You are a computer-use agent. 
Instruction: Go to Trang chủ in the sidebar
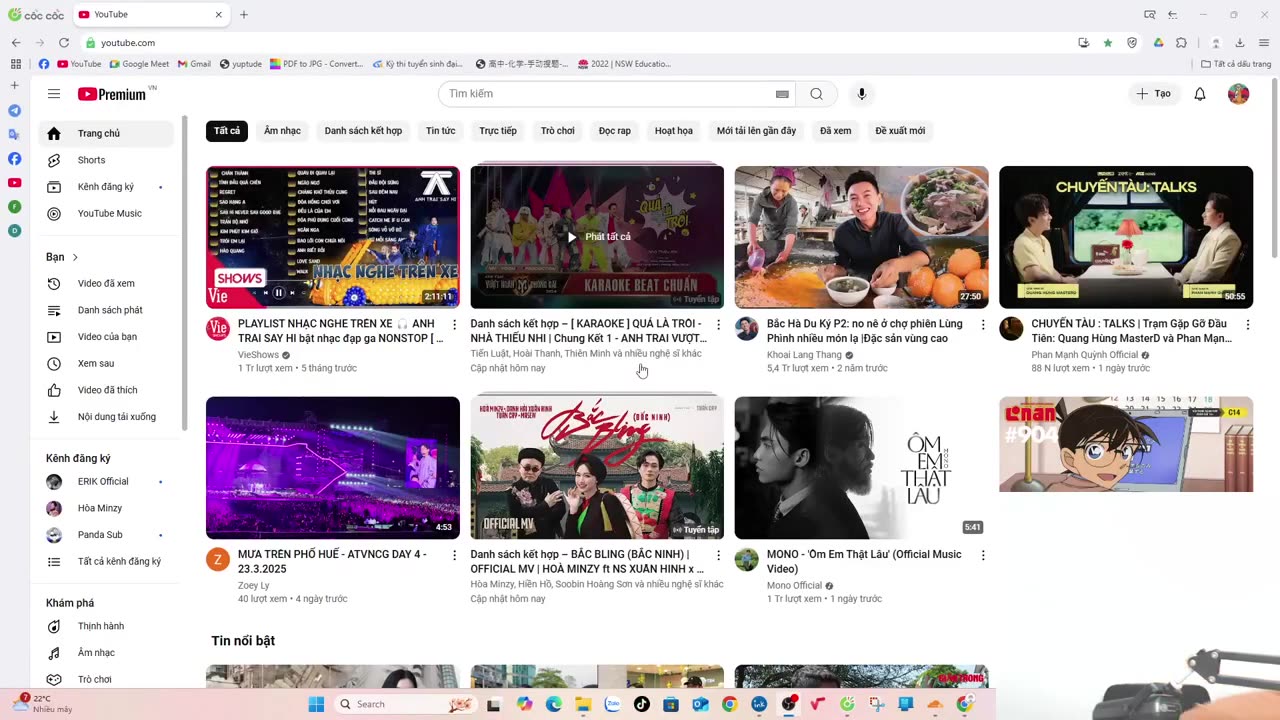(108, 133)
